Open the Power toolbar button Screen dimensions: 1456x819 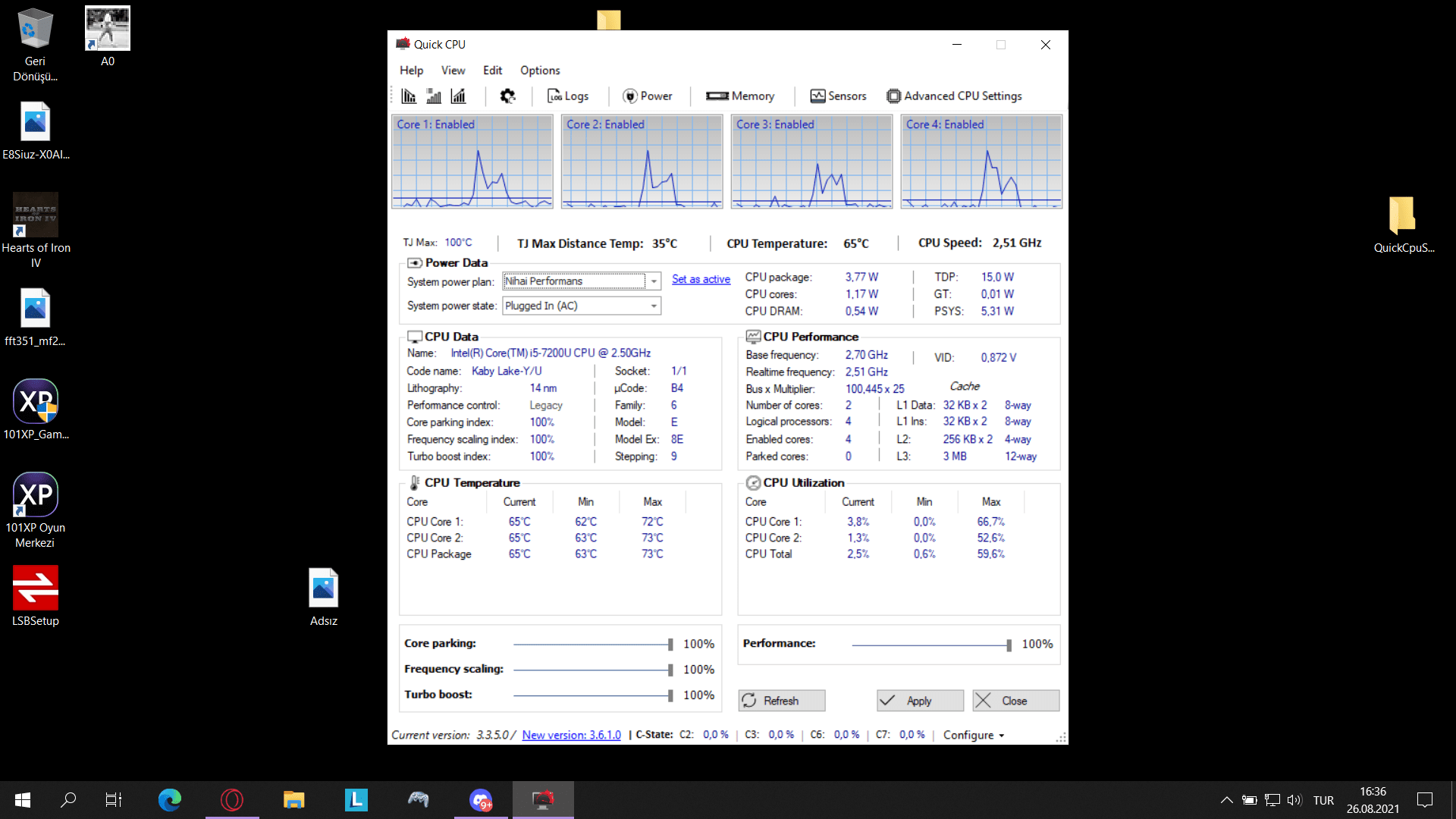(x=648, y=96)
